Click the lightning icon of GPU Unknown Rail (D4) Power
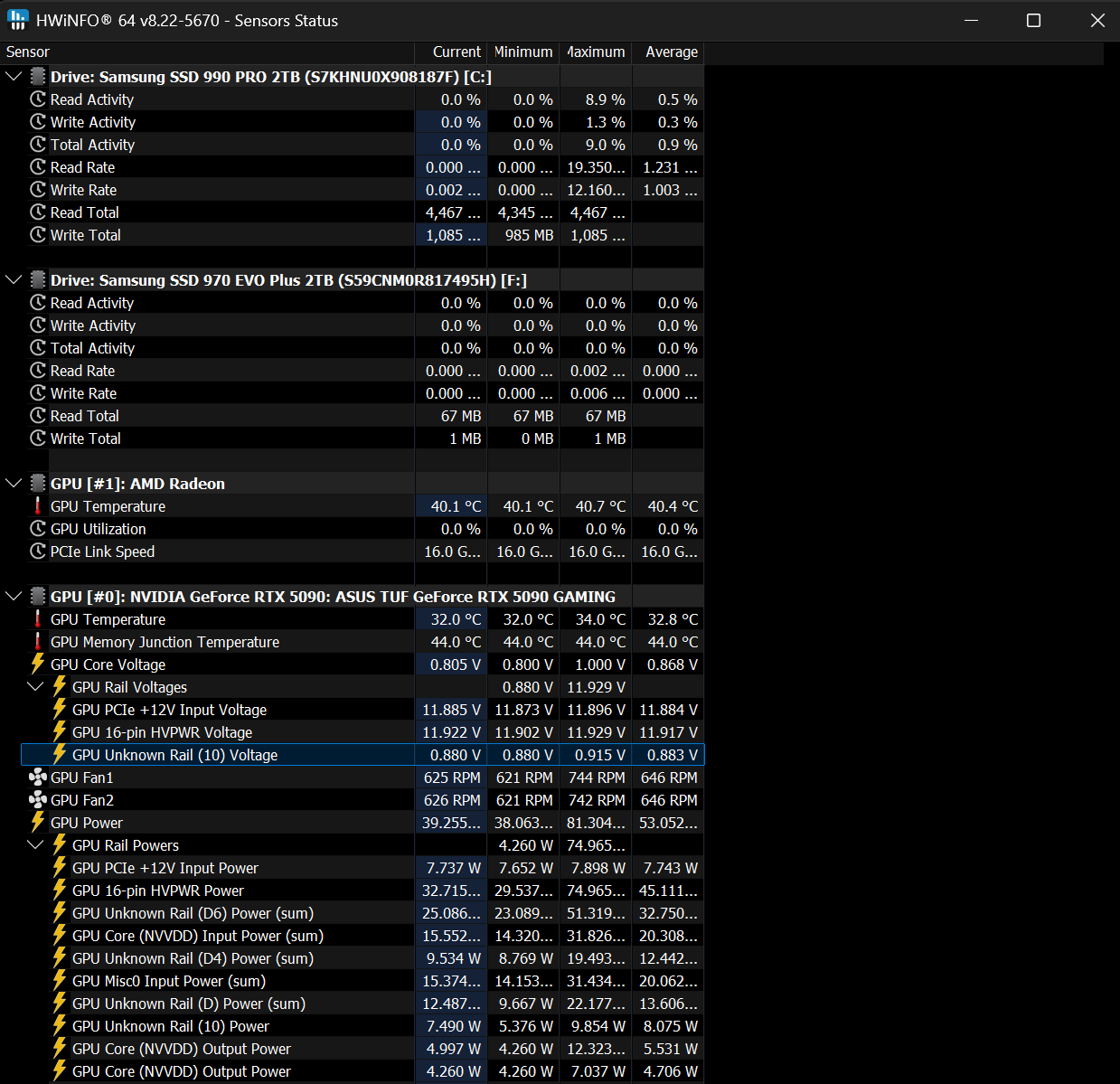 coord(60,958)
